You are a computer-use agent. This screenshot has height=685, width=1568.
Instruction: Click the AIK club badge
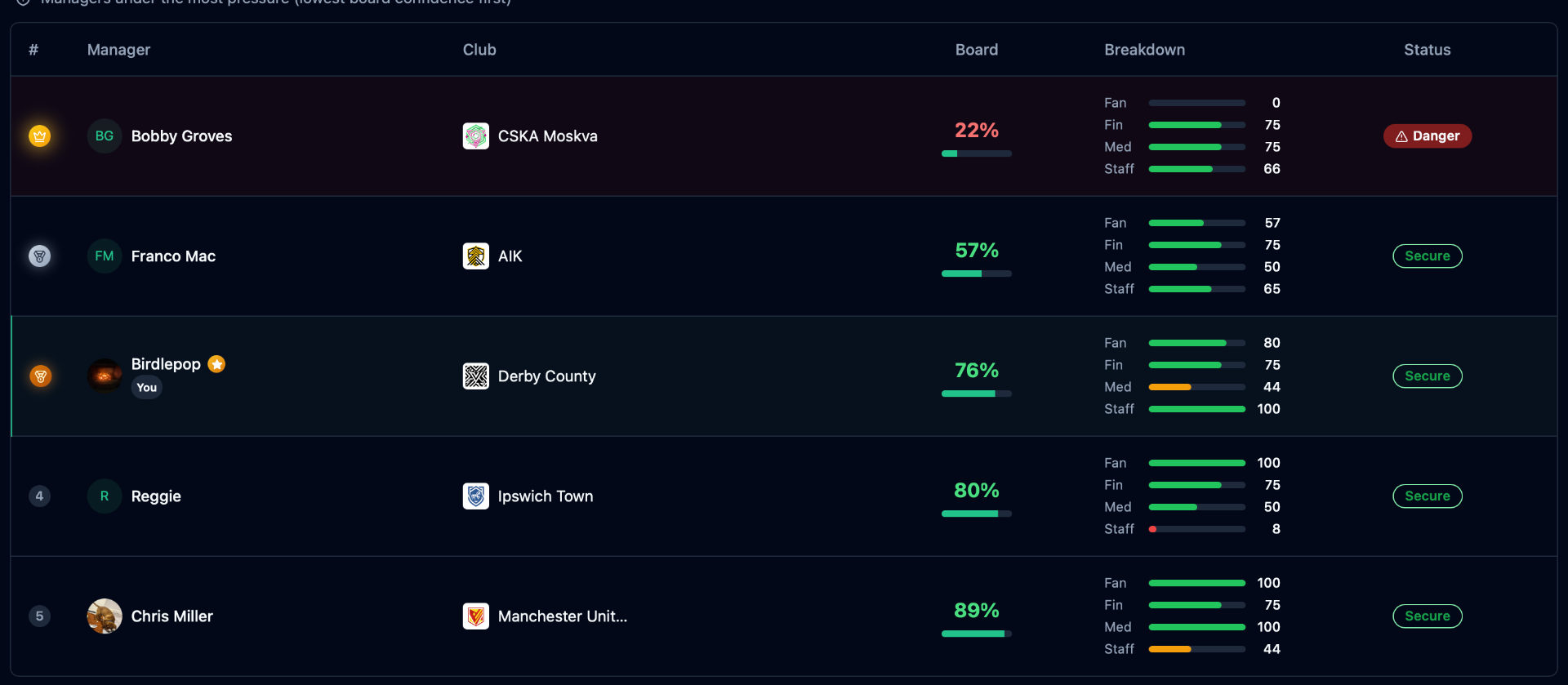coord(476,256)
